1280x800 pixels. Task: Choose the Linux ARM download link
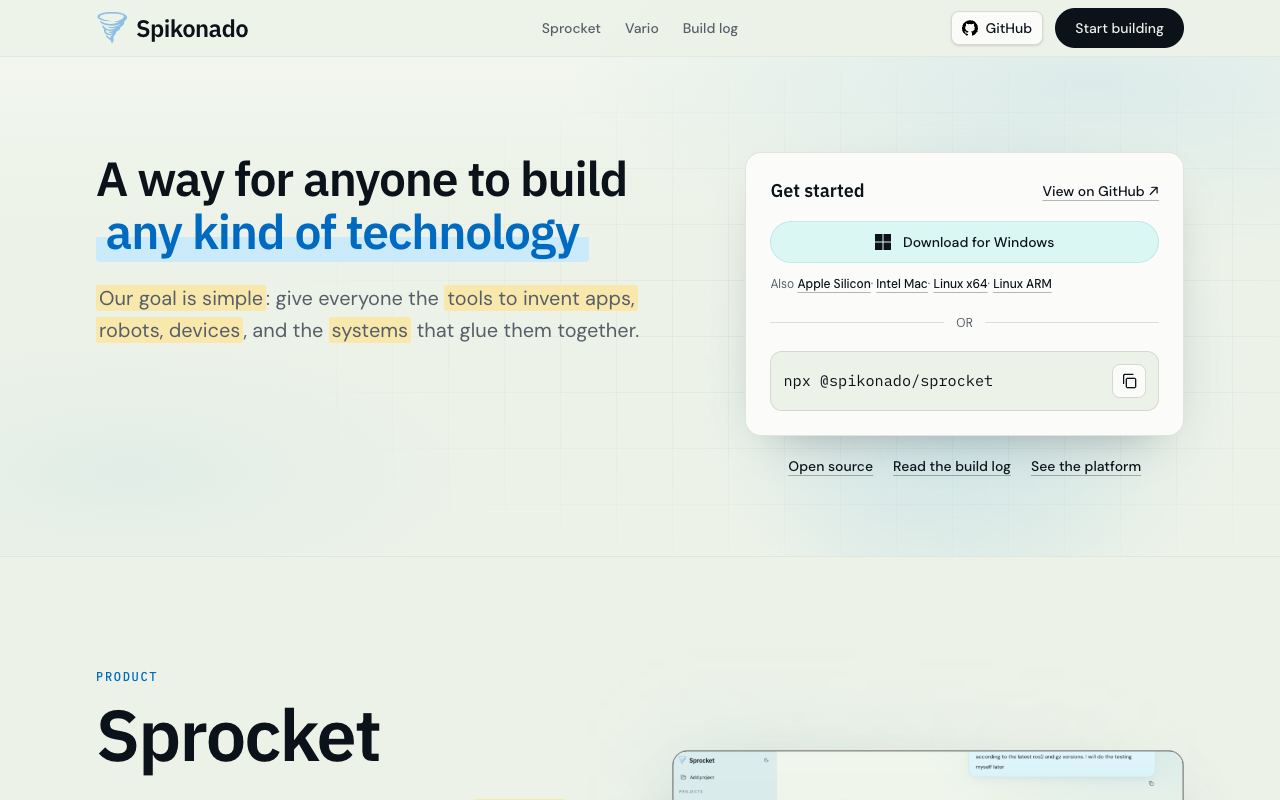point(1022,284)
